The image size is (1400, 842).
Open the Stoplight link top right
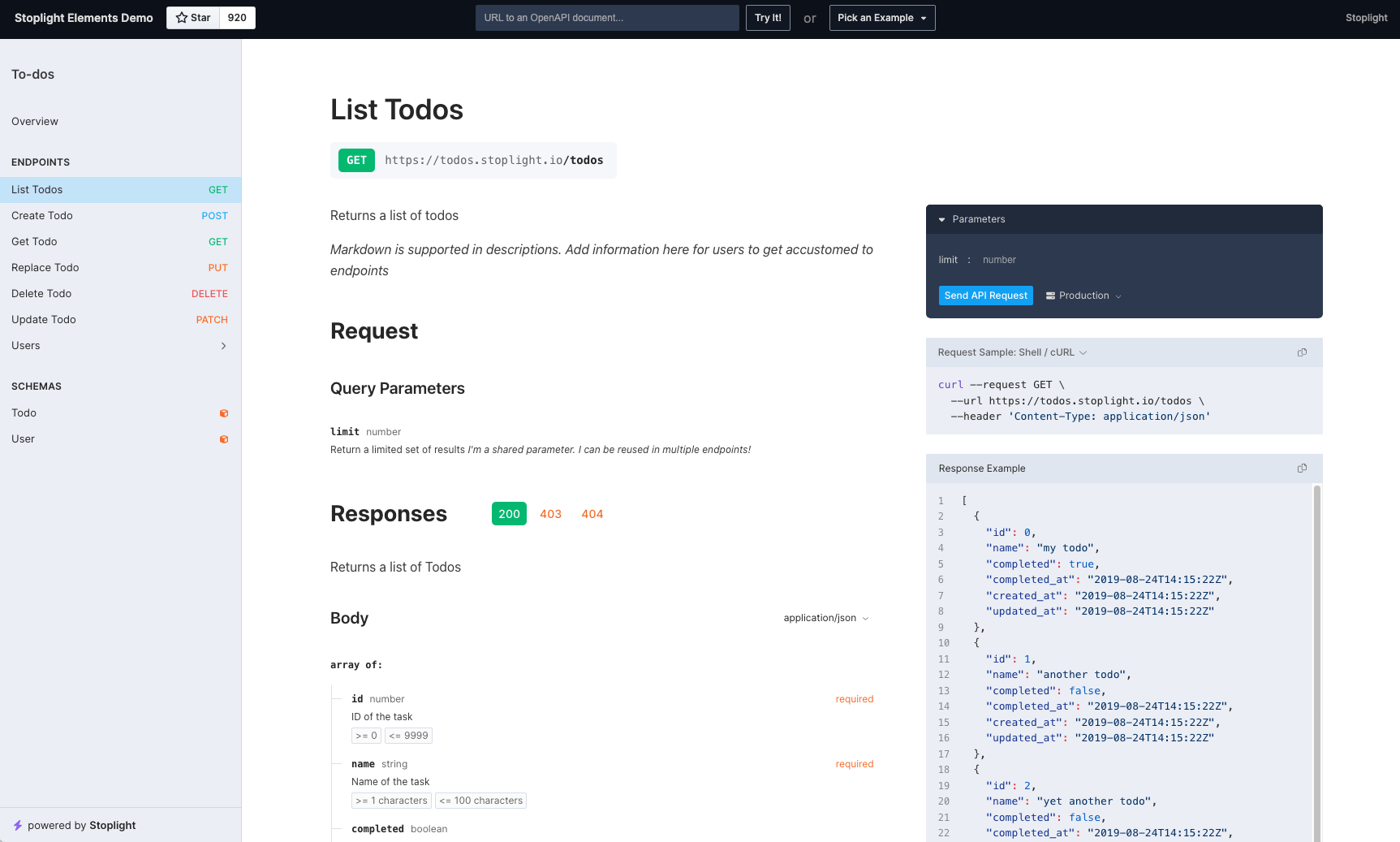[x=1366, y=17]
